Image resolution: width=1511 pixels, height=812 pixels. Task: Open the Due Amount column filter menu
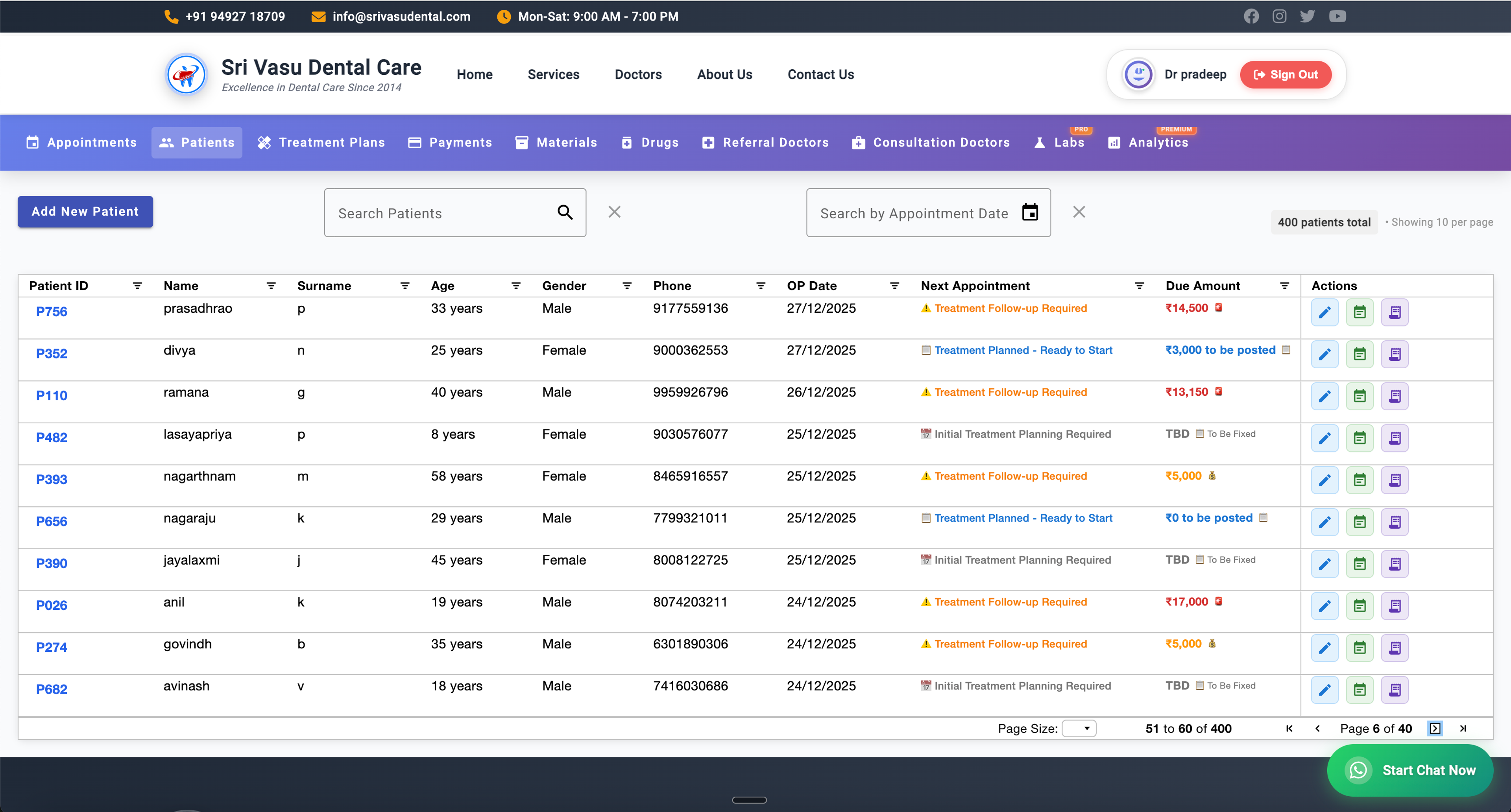click(1285, 286)
